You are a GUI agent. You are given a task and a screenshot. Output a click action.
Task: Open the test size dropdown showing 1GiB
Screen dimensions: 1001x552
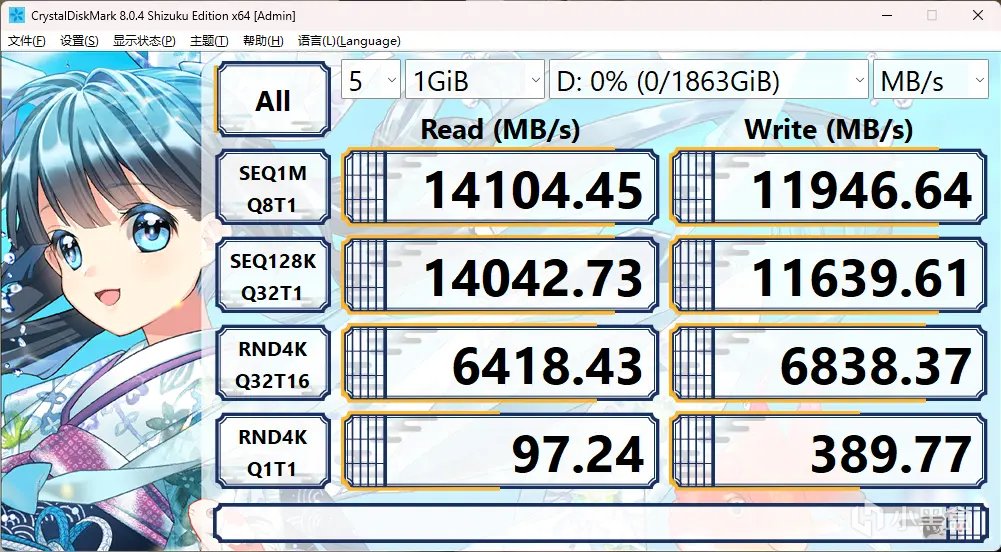click(x=475, y=80)
